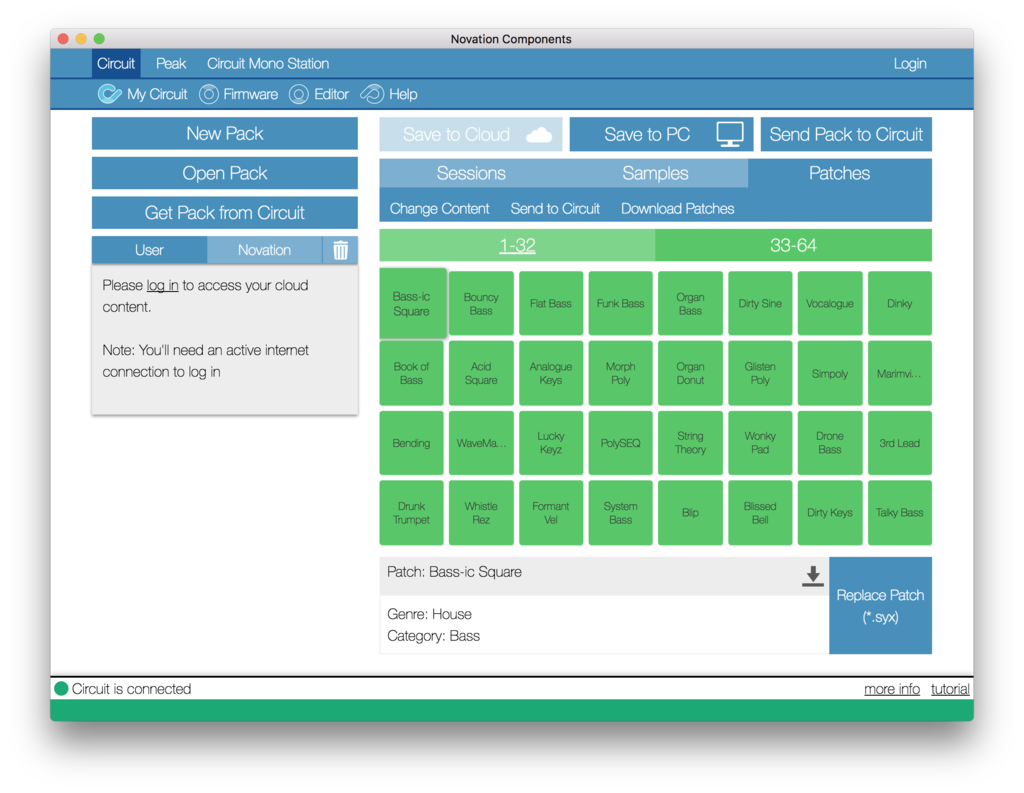This screenshot has width=1024, height=793.
Task: Select the Blip patch pad
Action: pyautogui.click(x=690, y=513)
